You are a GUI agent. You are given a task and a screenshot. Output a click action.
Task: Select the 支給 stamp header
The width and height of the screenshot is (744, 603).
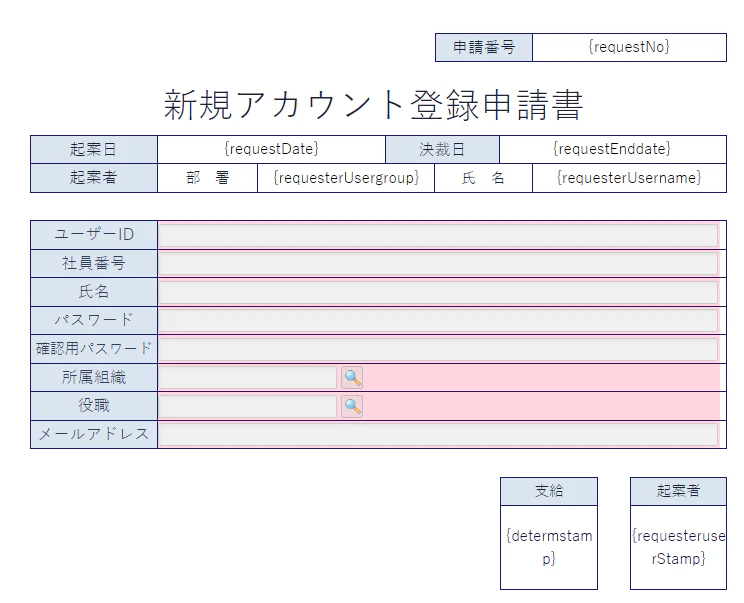tap(549, 491)
